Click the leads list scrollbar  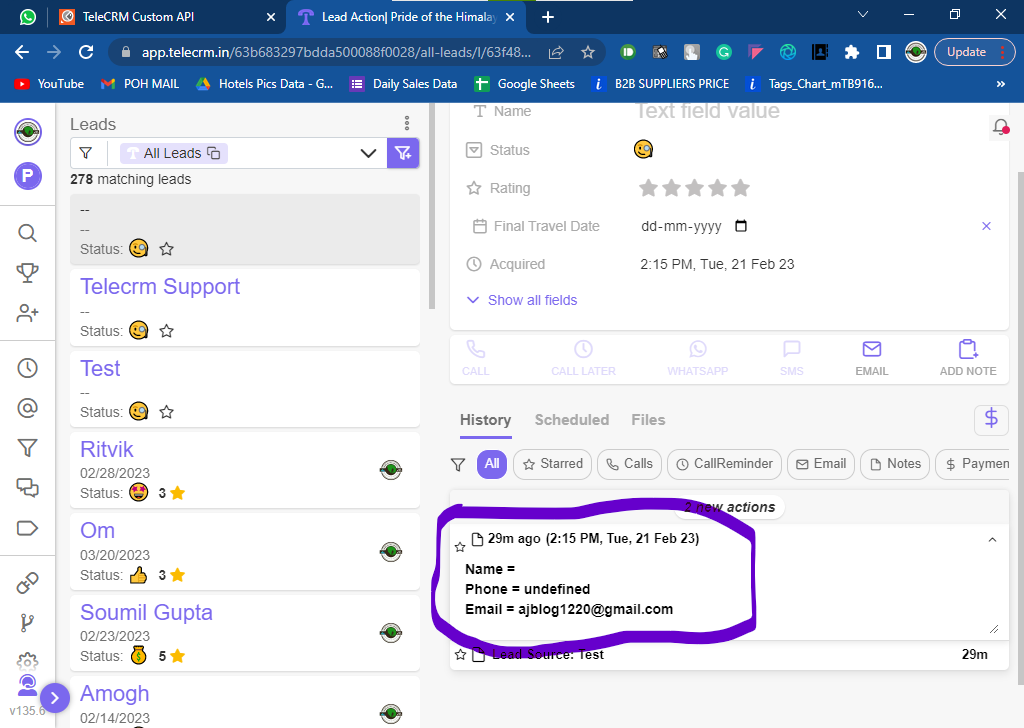pos(431,208)
